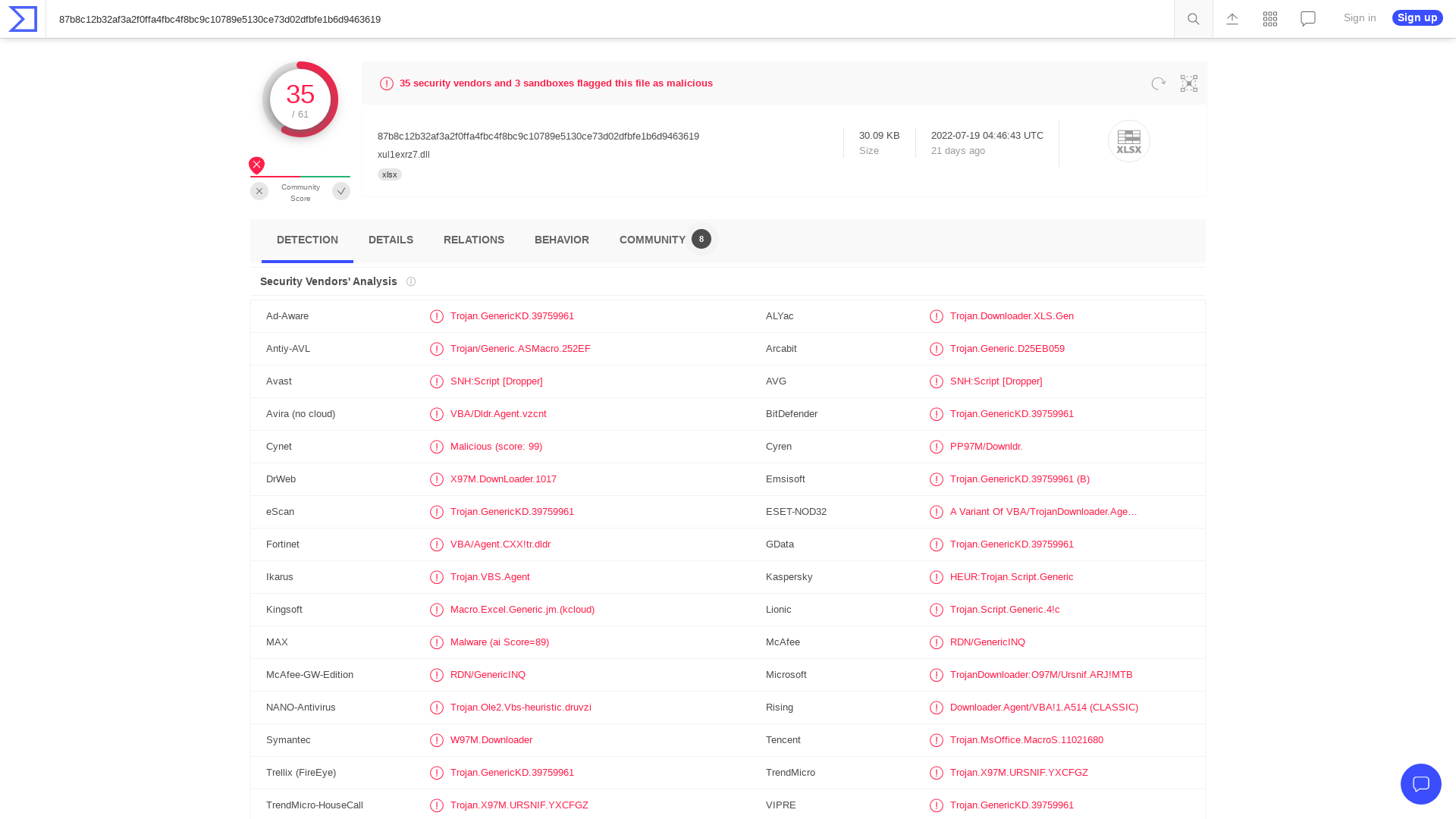Open the feedback comment icon in the toolbar
This screenshot has height=819, width=1456.
[1307, 18]
